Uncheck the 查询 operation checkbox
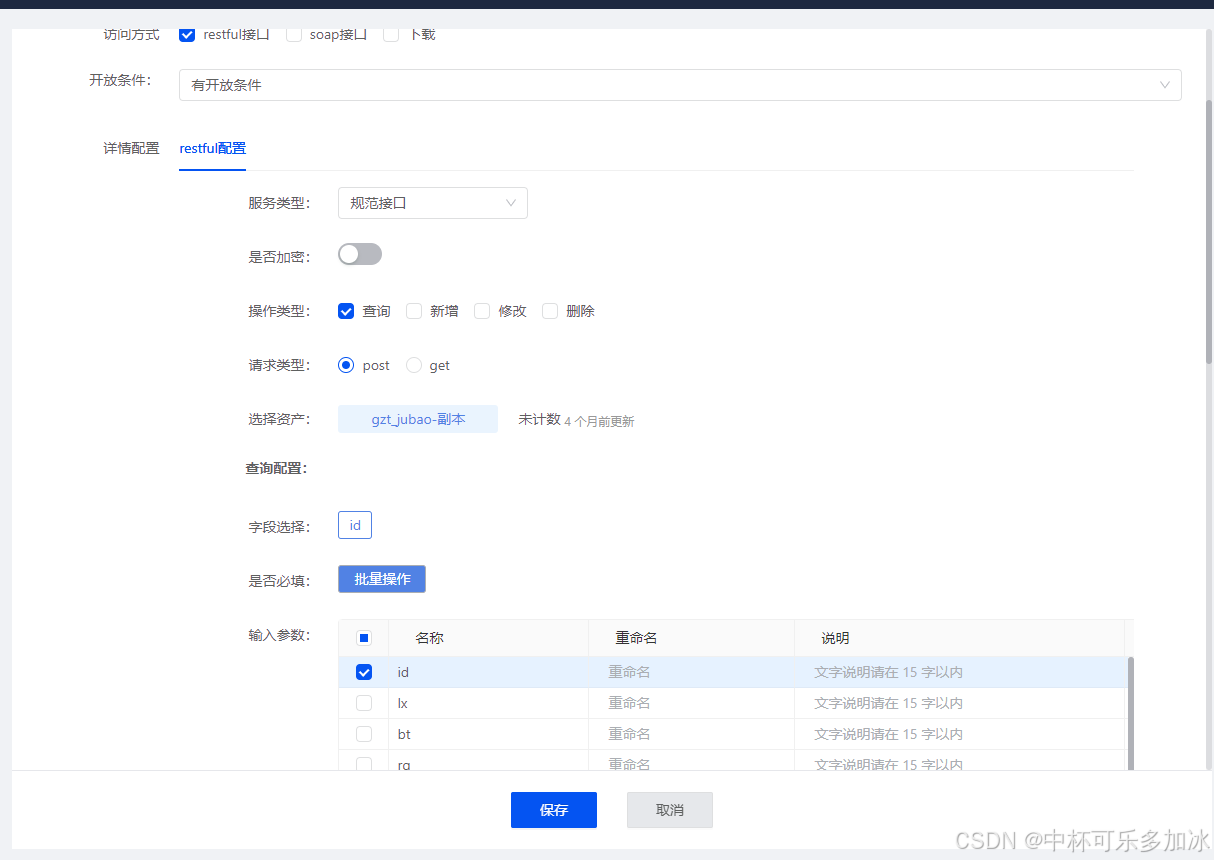This screenshot has width=1214, height=860. (347, 311)
